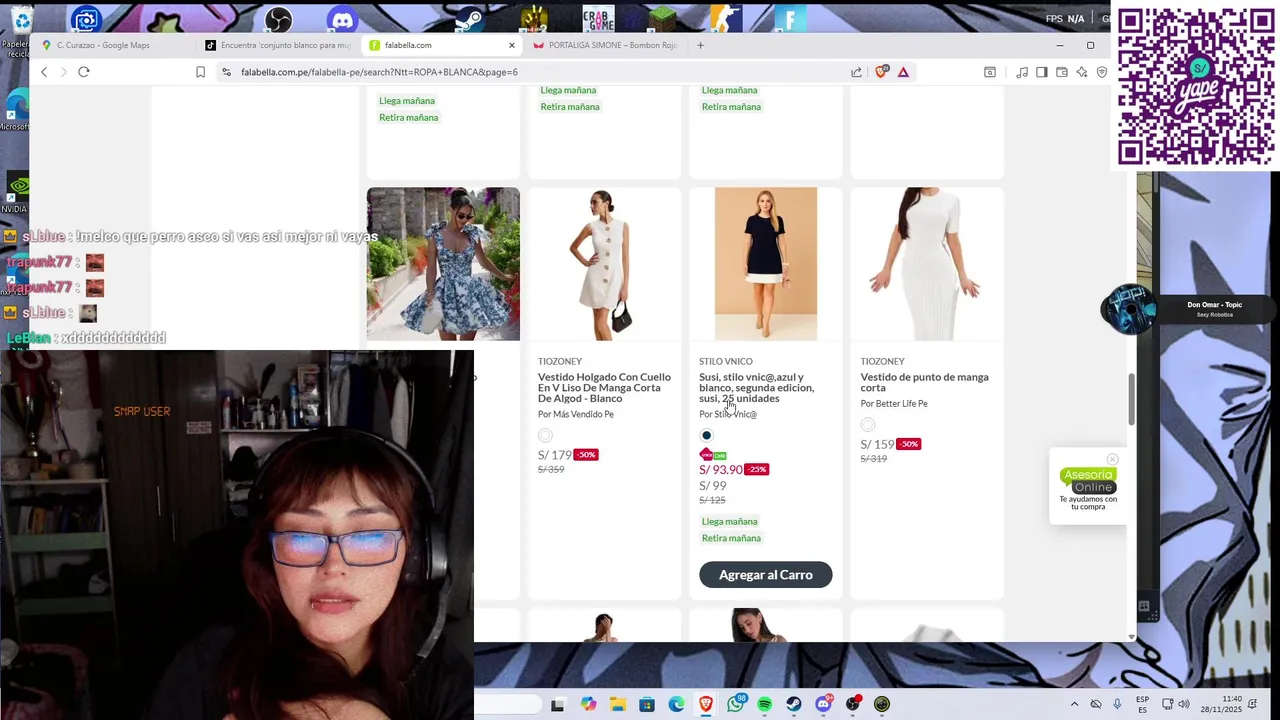1280x720 pixels.
Task: Click Retira mañana label under Susi dress
Action: pos(731,538)
